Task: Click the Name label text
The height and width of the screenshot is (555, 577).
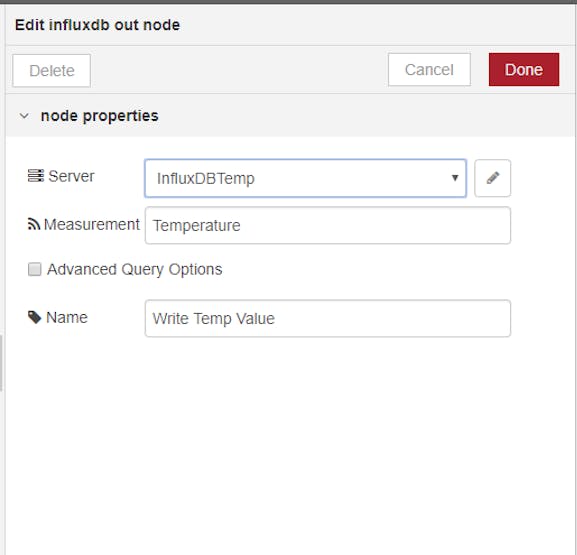Action: (67, 317)
